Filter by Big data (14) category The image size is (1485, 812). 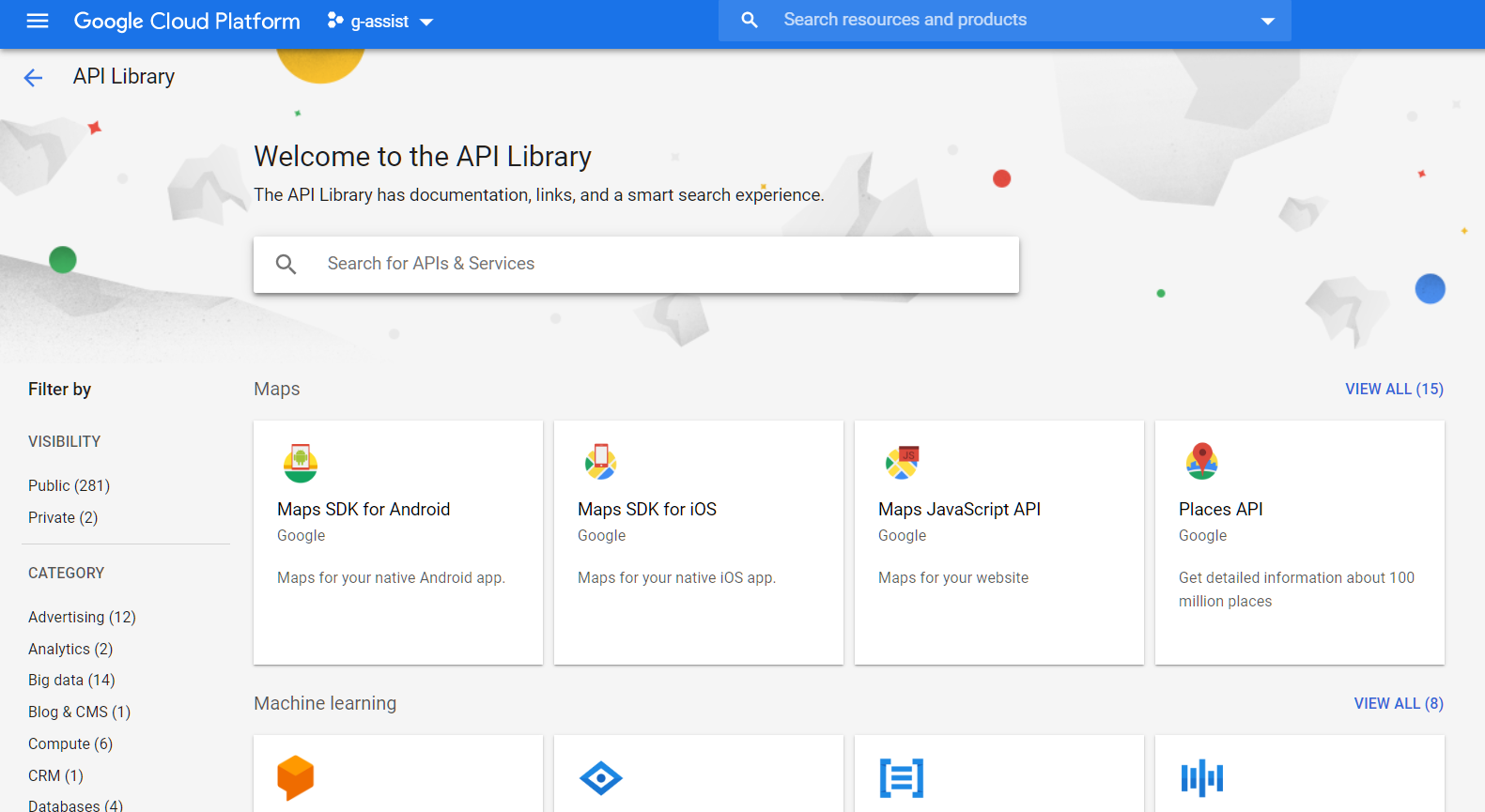click(71, 680)
